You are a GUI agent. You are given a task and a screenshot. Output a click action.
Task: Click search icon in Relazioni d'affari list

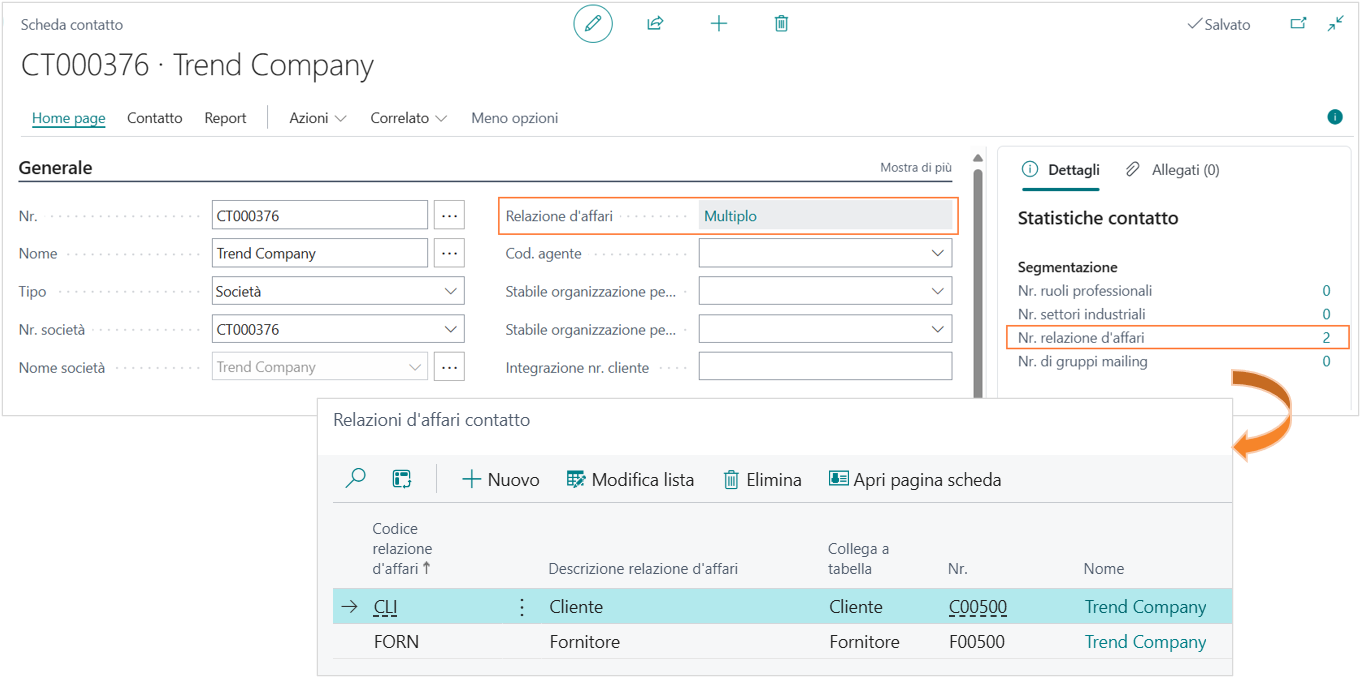[x=355, y=479]
